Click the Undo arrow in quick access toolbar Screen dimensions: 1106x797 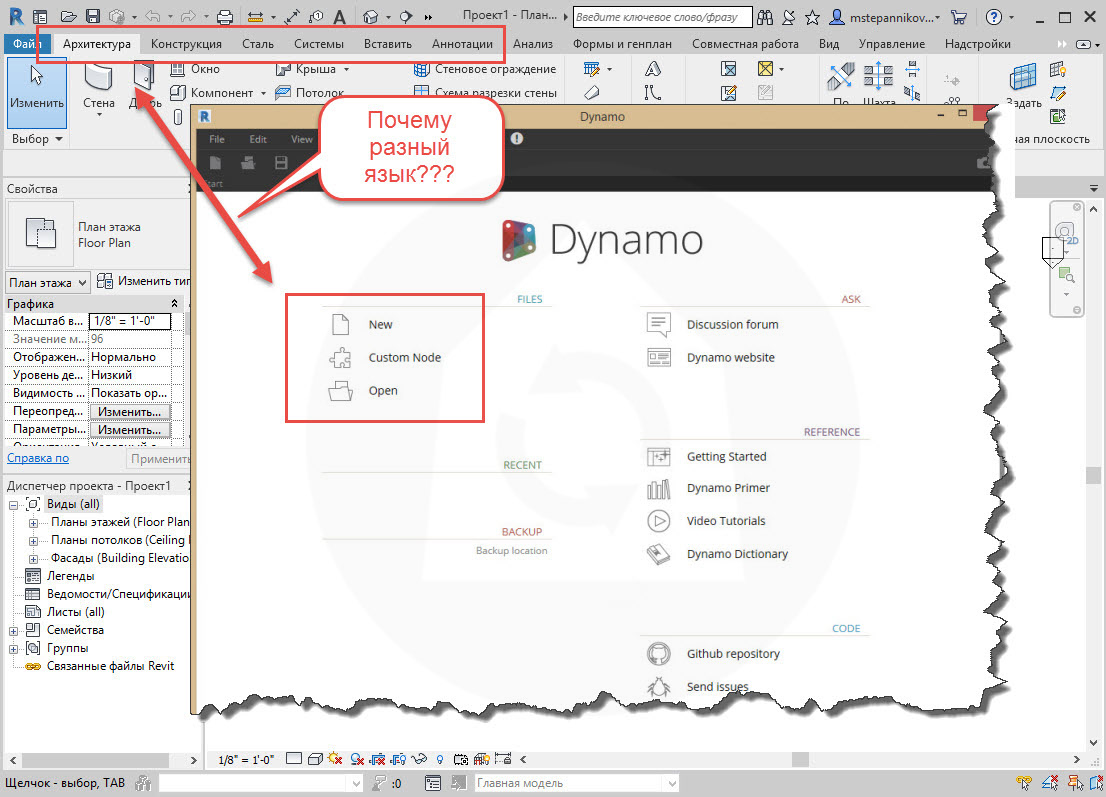pyautogui.click(x=153, y=16)
